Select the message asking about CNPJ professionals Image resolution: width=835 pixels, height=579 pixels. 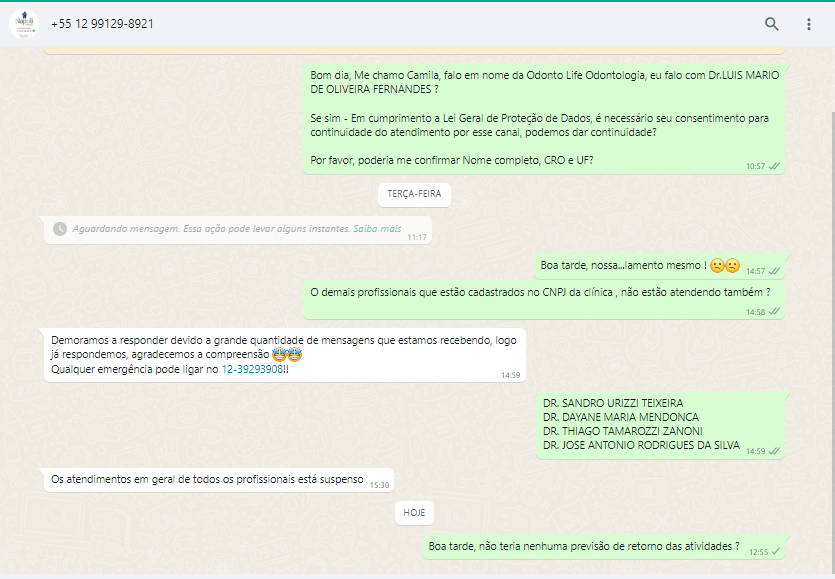click(x=544, y=299)
